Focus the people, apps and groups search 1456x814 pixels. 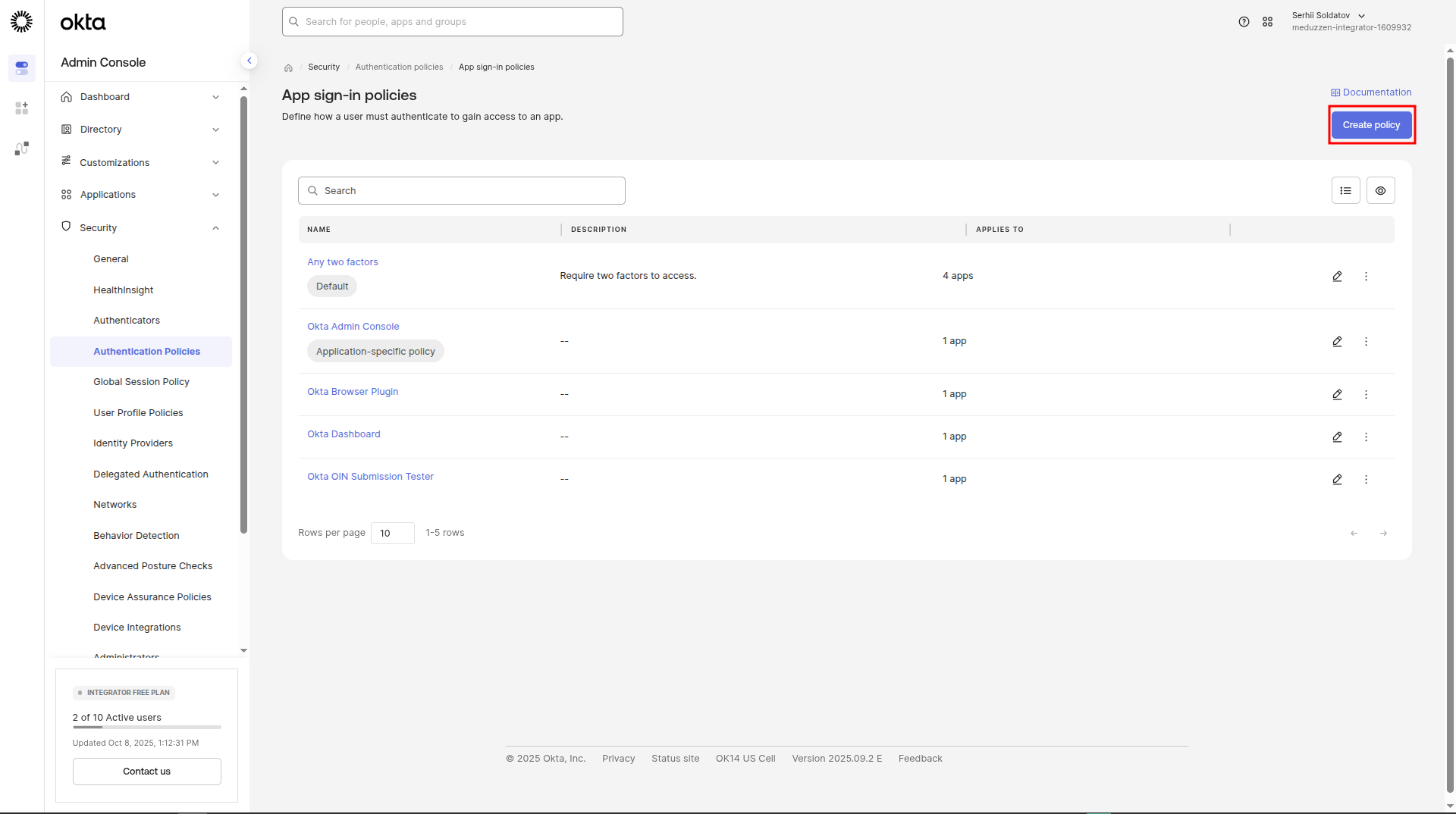[453, 22]
